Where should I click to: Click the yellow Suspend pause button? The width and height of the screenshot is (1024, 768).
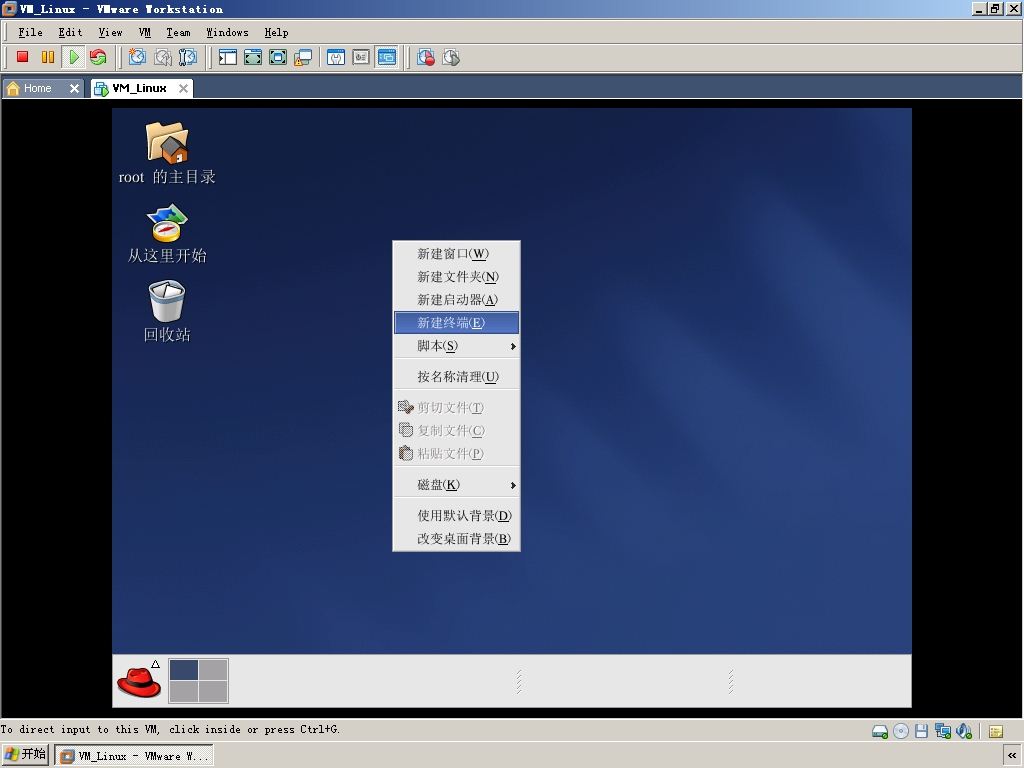(48, 57)
